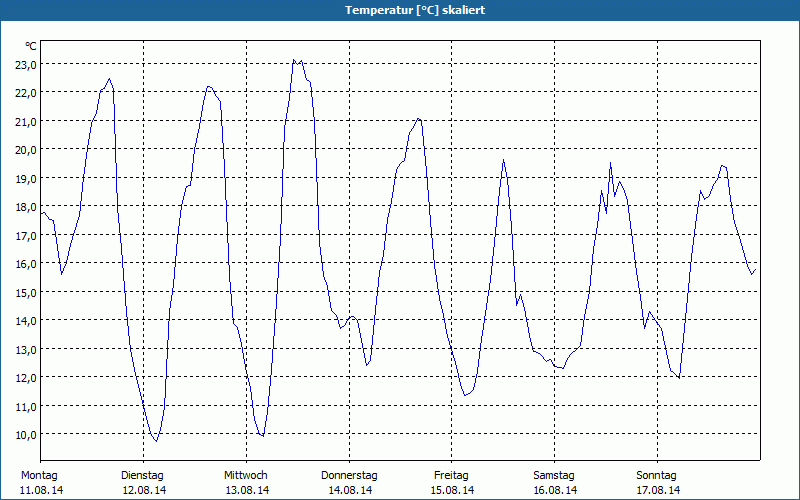Click the title 'Temperatur [°C] skaliert'
Viewport: 800px width, 500px height.
(x=415, y=10)
